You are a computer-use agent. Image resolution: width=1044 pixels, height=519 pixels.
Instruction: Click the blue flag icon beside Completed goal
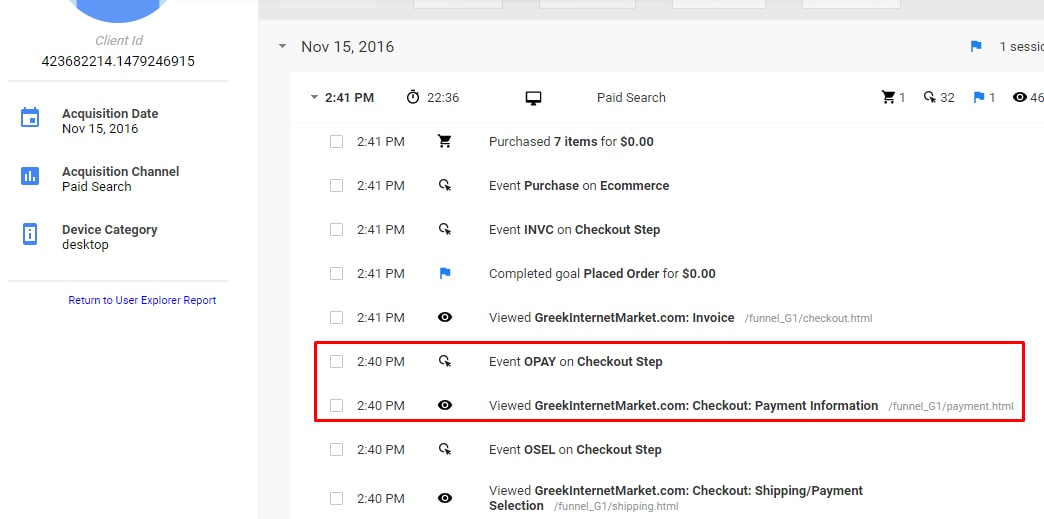445,274
